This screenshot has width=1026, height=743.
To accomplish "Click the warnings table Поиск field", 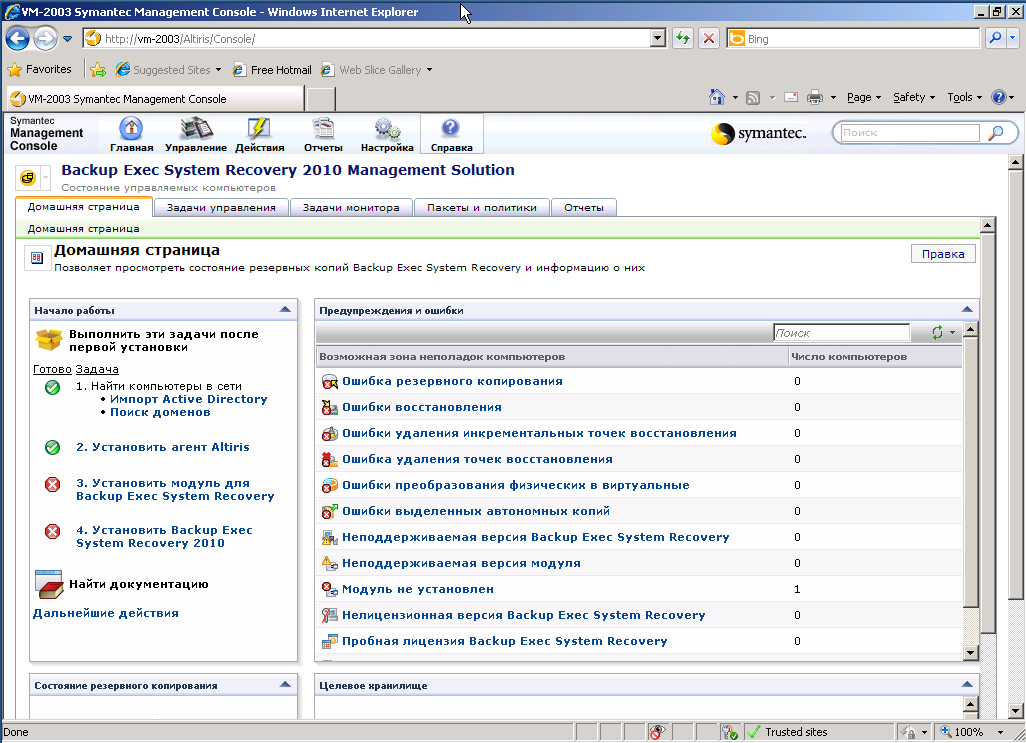I will pos(840,333).
